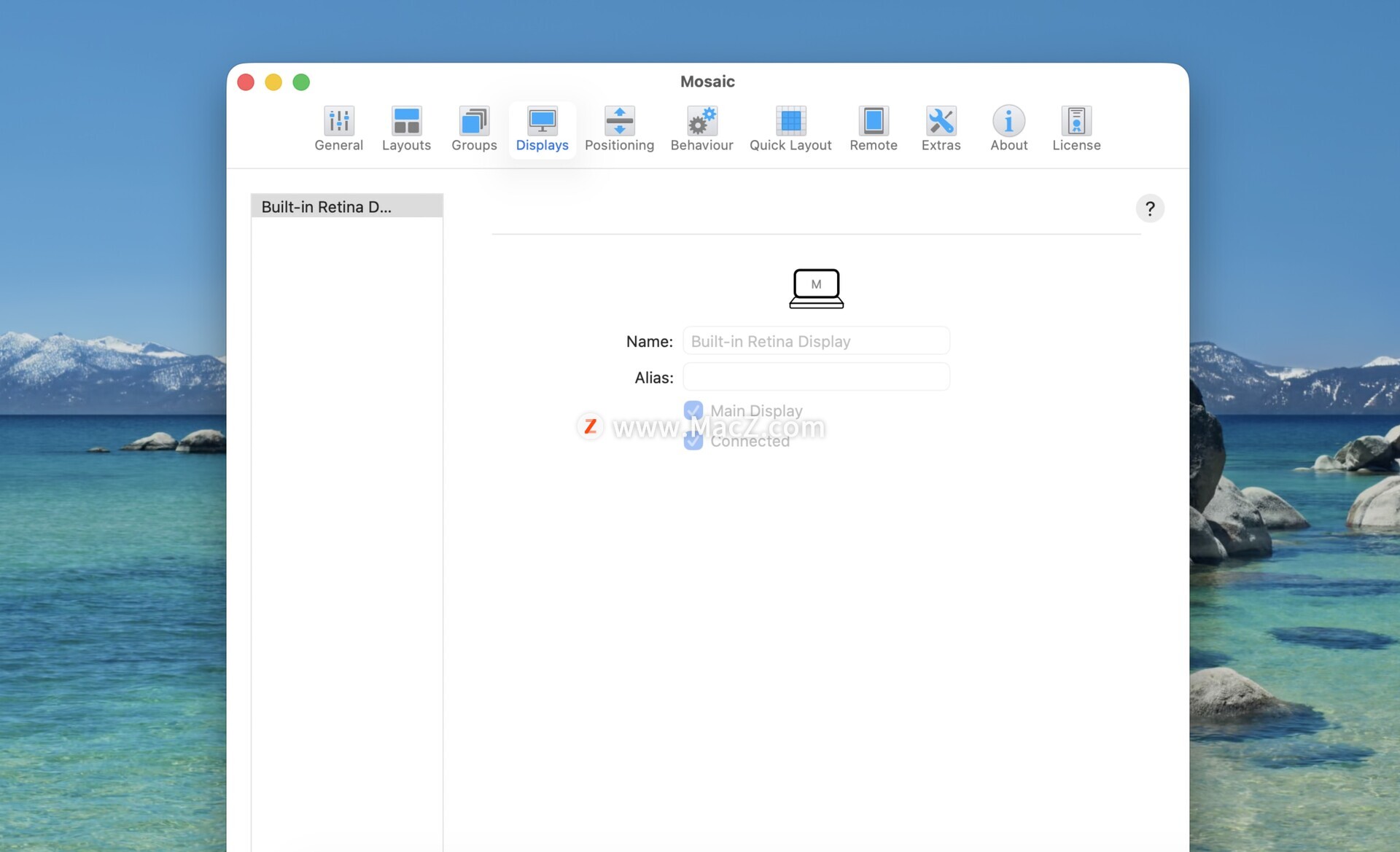The height and width of the screenshot is (852, 1400).
Task: Click the yellow minimize window button
Action: tap(273, 82)
